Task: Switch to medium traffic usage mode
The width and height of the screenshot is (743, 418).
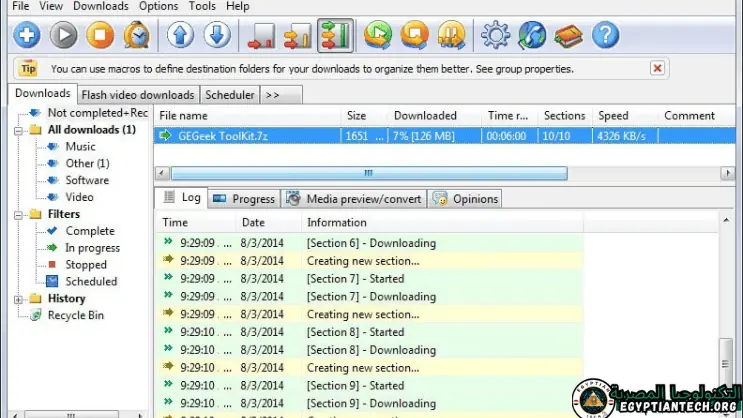Action: [298, 37]
